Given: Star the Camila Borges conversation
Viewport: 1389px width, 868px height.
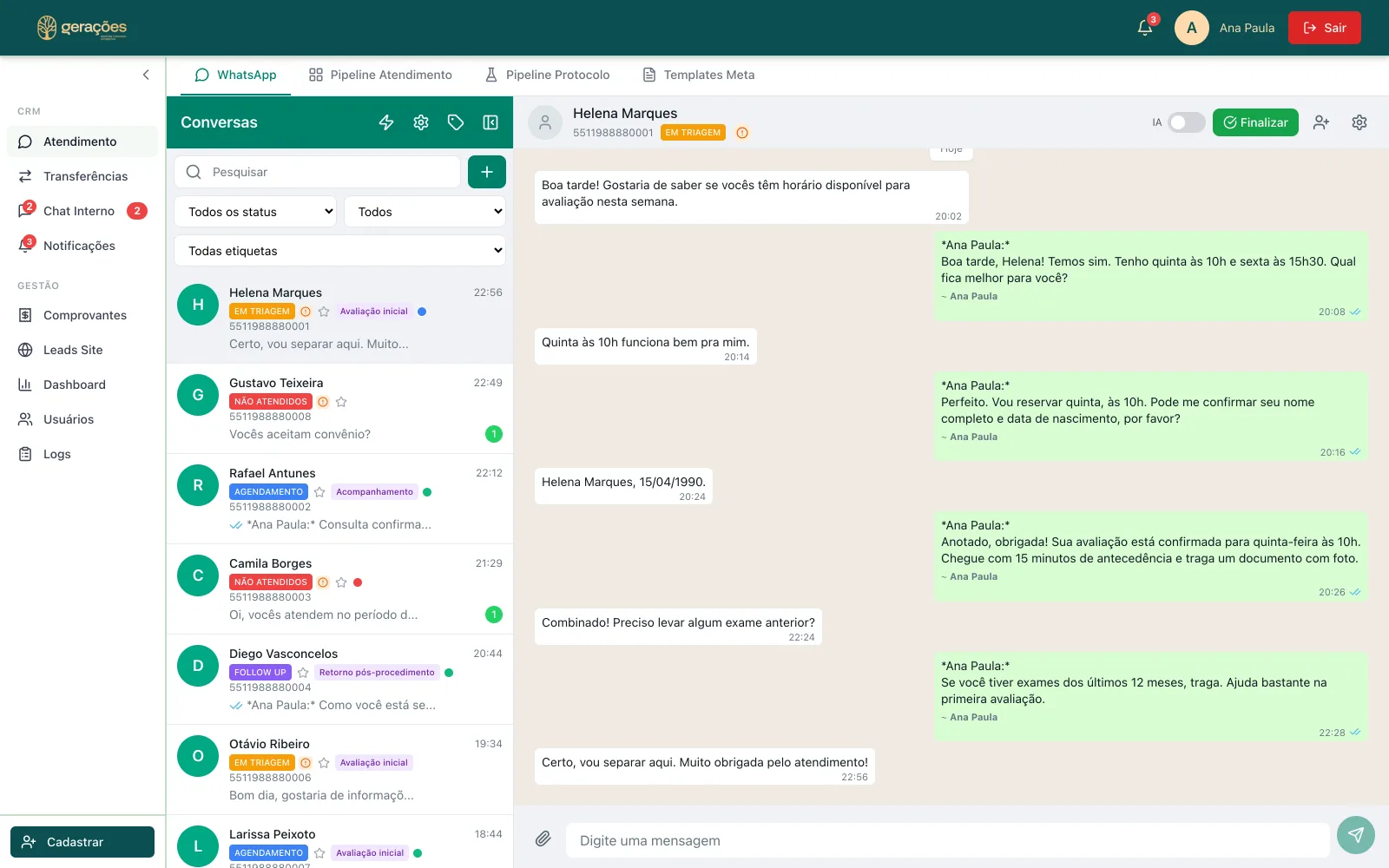Looking at the screenshot, I should coord(341,582).
